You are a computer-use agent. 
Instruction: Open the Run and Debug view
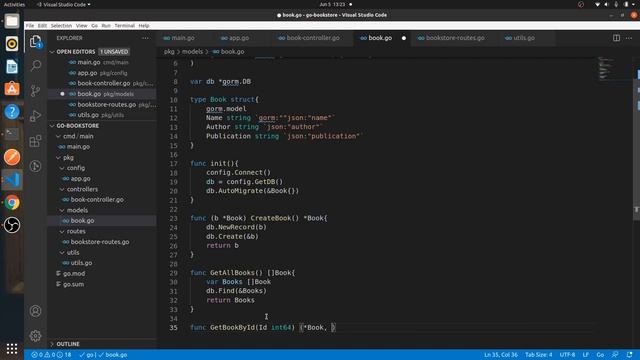pyautogui.click(x=36, y=116)
